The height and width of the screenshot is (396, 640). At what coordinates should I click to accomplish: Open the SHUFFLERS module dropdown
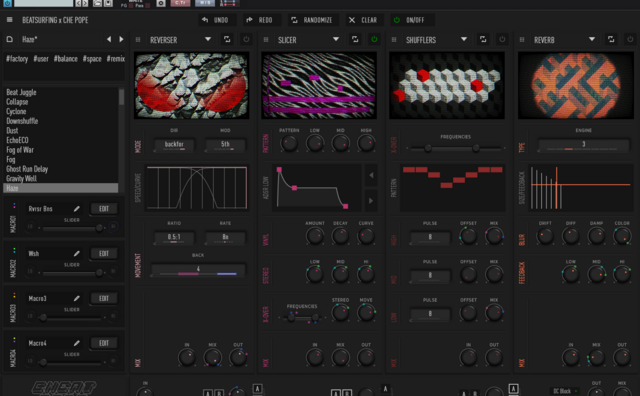pyautogui.click(x=464, y=39)
